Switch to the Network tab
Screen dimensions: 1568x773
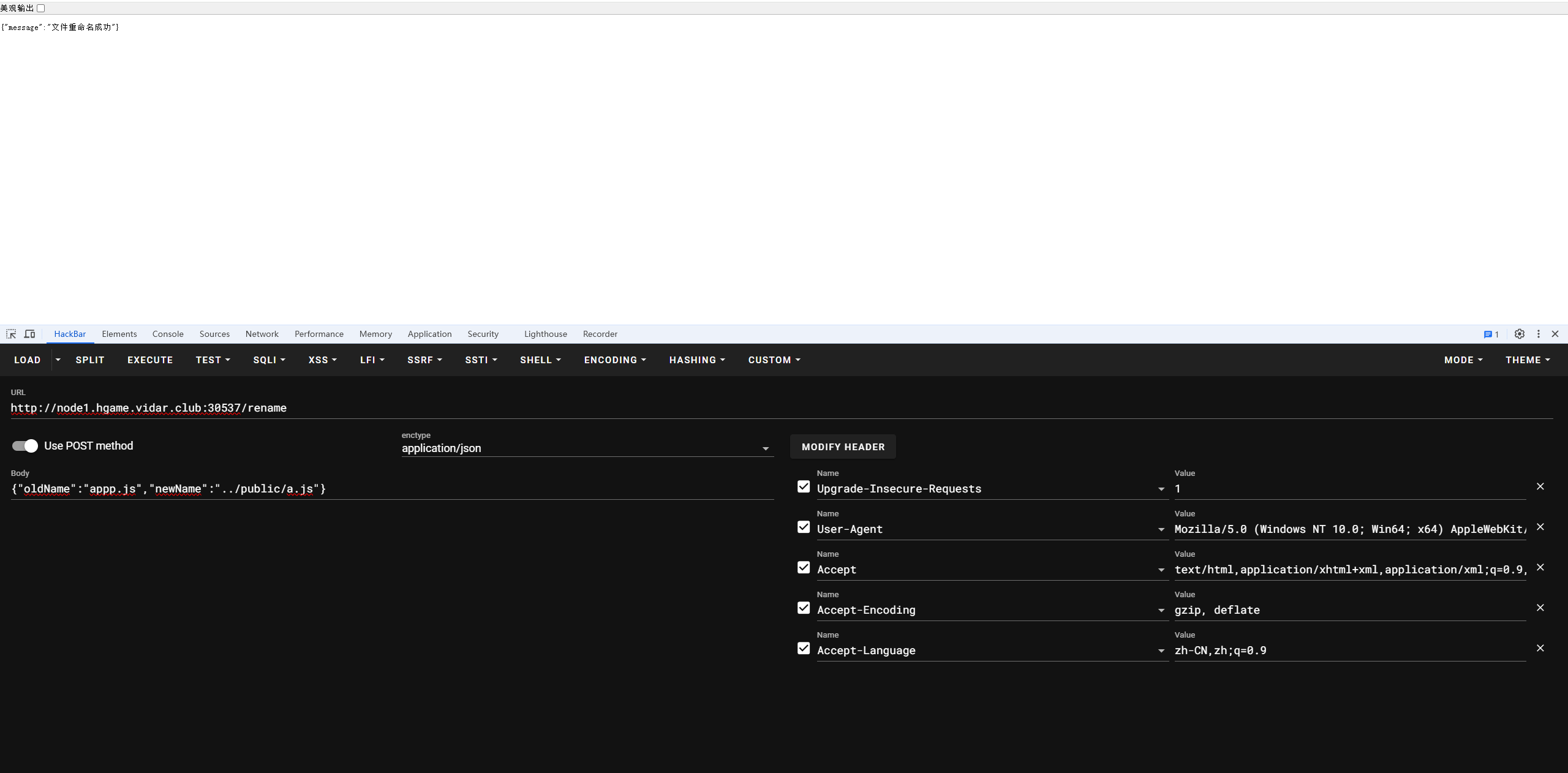[262, 334]
